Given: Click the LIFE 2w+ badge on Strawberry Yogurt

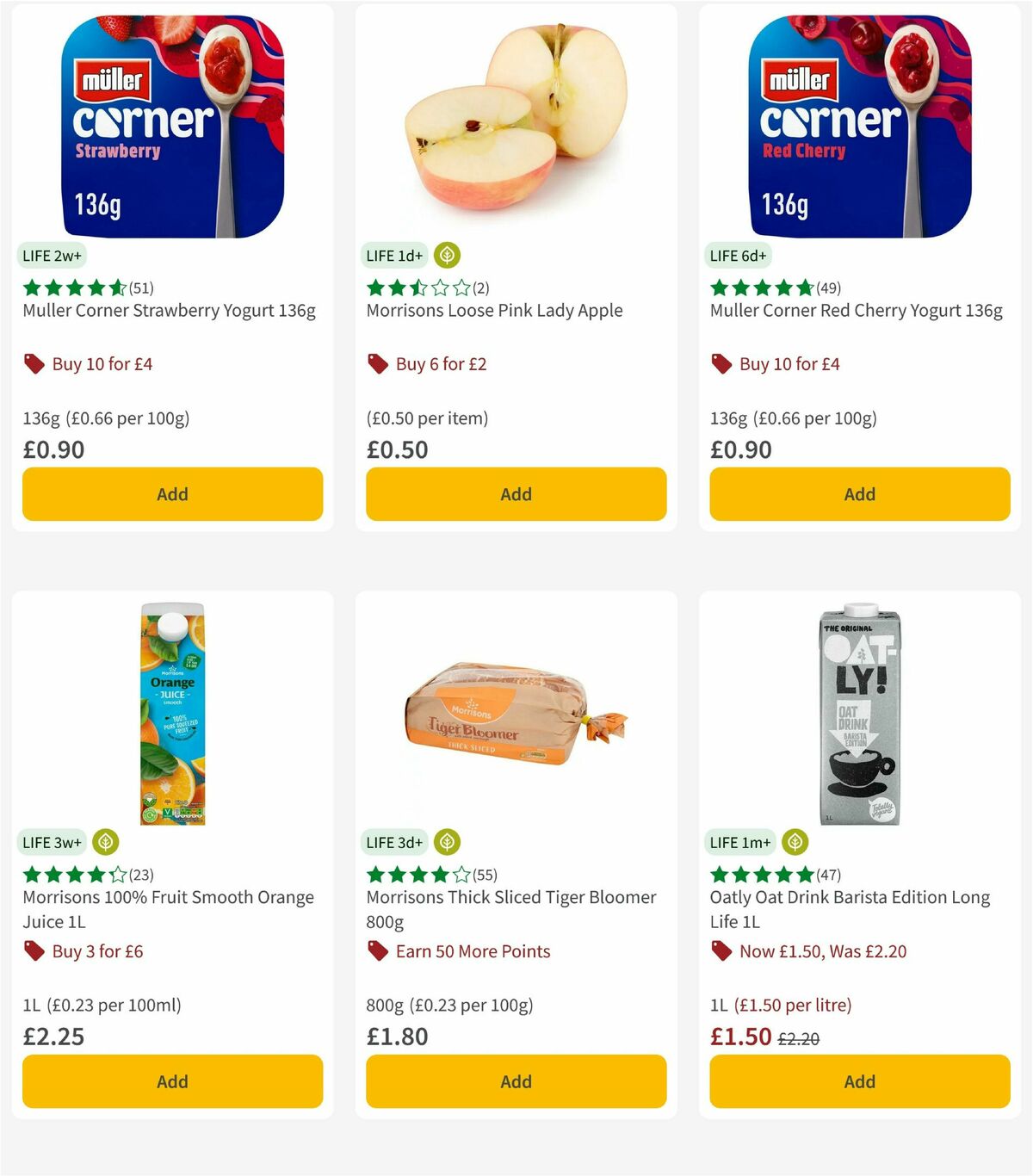Looking at the screenshot, I should (52, 255).
